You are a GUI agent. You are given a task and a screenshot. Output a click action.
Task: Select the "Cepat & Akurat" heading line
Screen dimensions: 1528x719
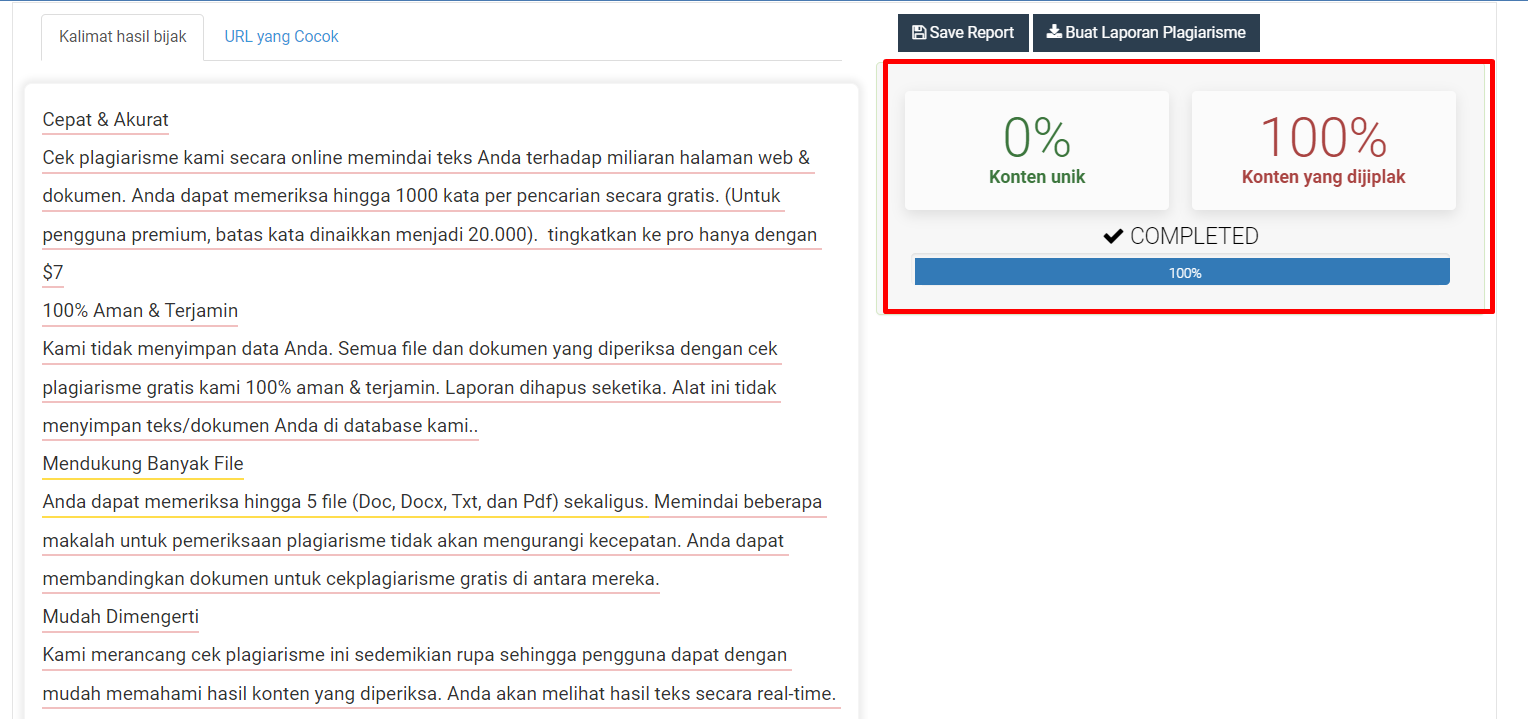(x=105, y=120)
